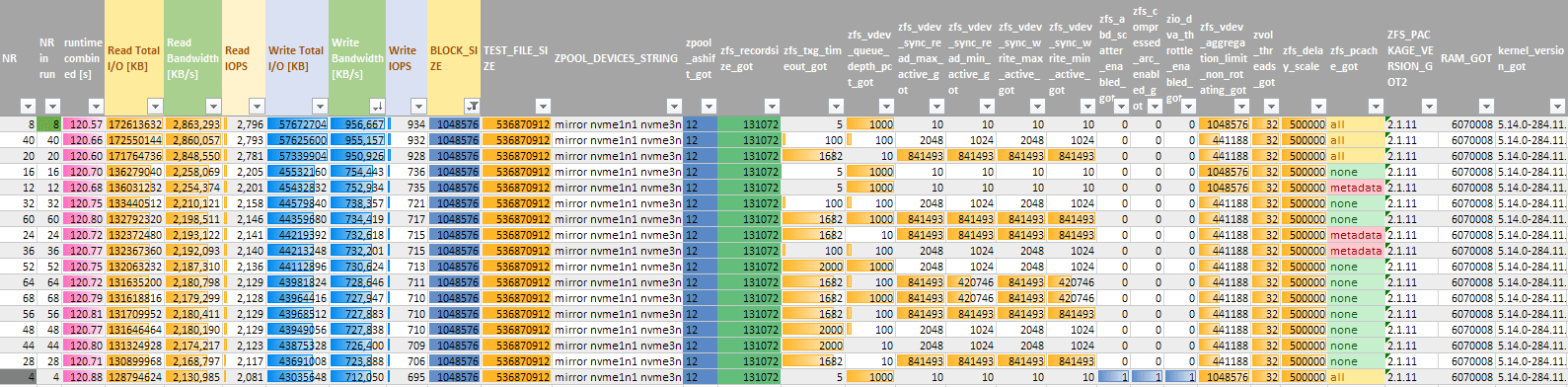Expand the zvol_threads_got filter dropdown
This screenshot has width=1568, height=387.
click(1271, 106)
